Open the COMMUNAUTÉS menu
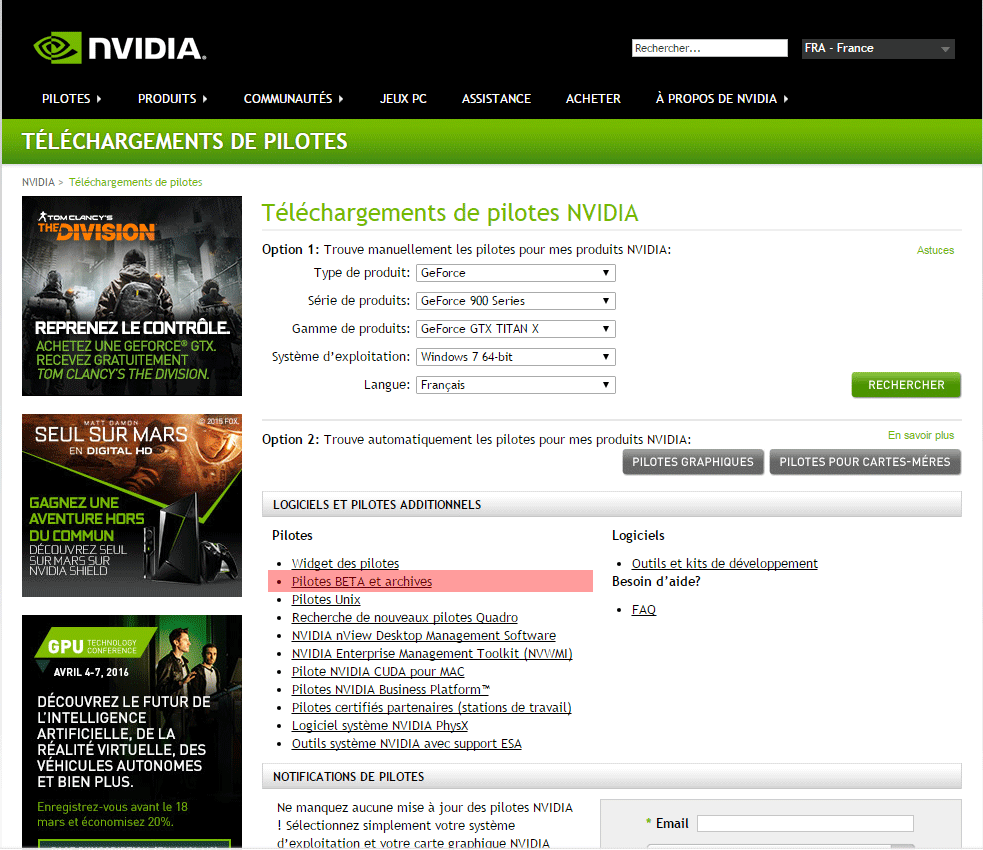 point(293,98)
